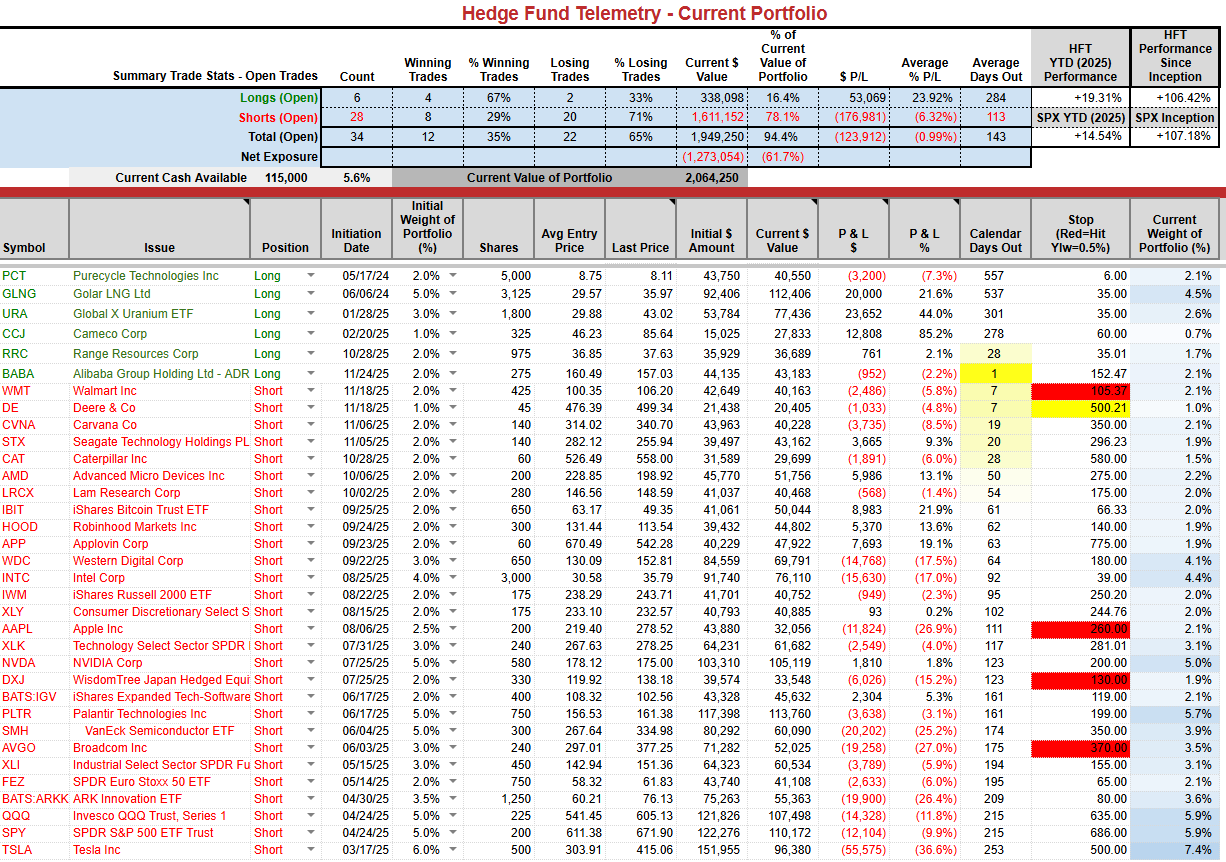
Task: Open Position dropdown for NVDA row
Action: (310, 663)
